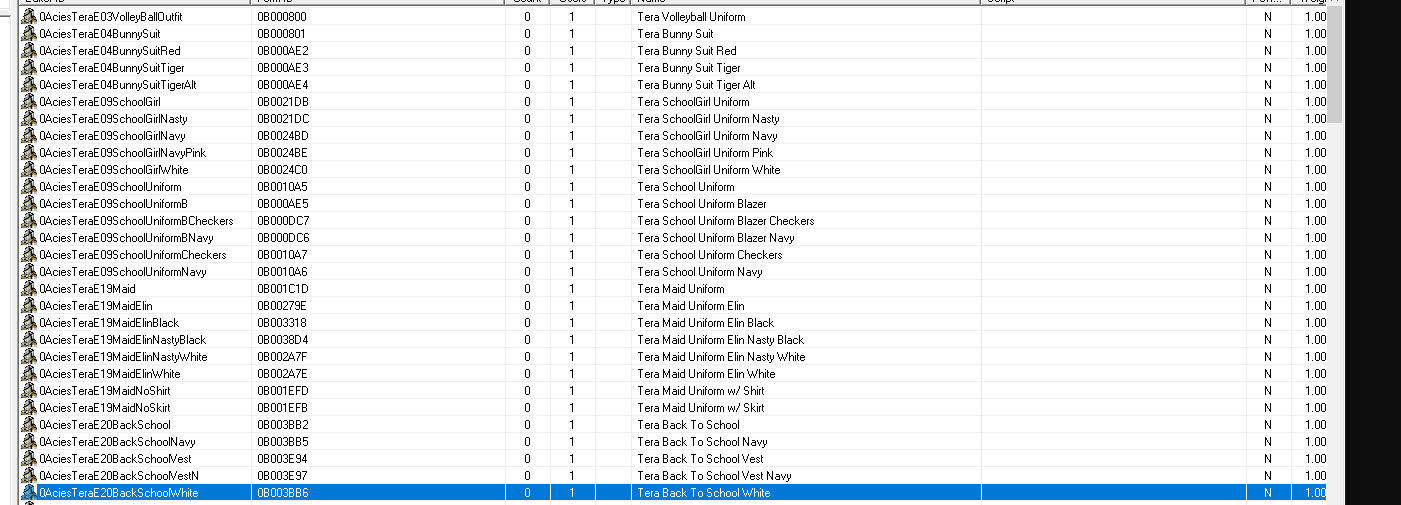The image size is (1401, 505).
Task: Click Form ID 0B003318
Action: click(x=282, y=323)
